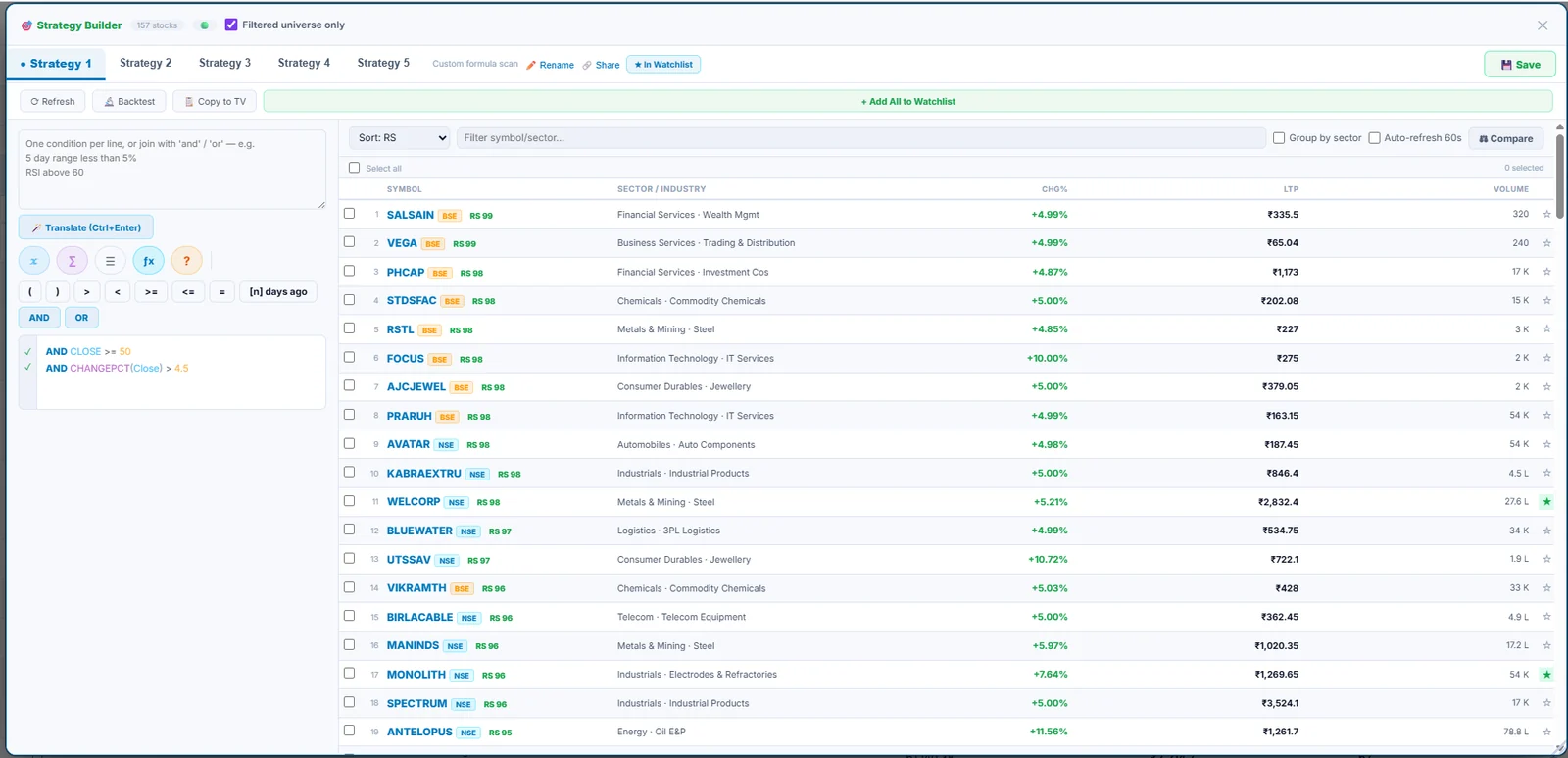Screen dimensions: 1568x758
Task: Enable Group by sector checkbox
Action: 1279,138
